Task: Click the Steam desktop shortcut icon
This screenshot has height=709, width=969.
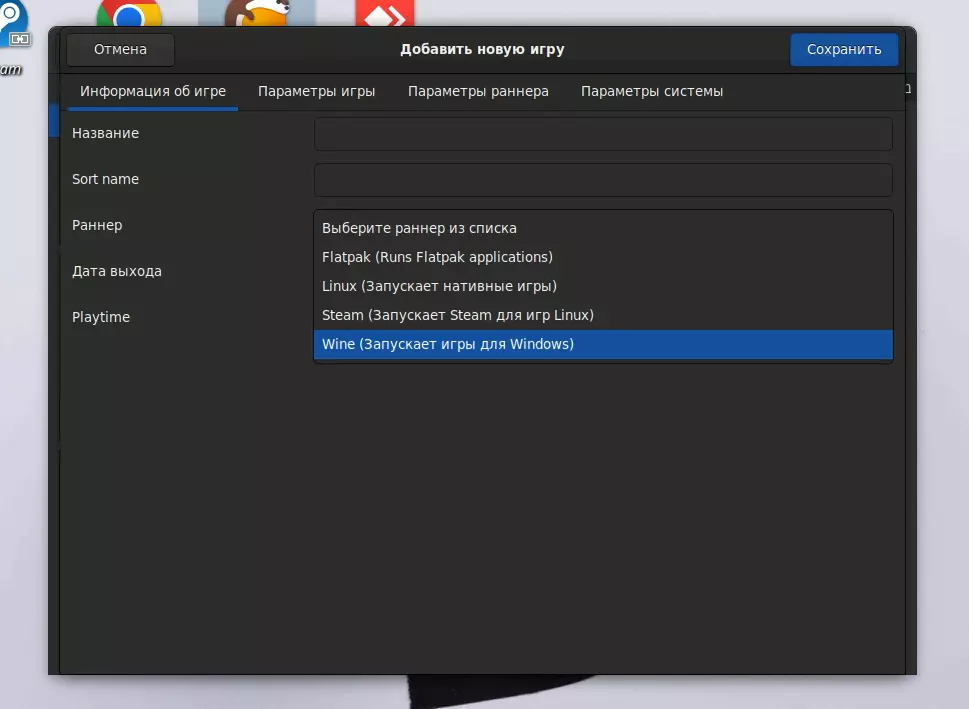Action: pyautogui.click(x=14, y=23)
